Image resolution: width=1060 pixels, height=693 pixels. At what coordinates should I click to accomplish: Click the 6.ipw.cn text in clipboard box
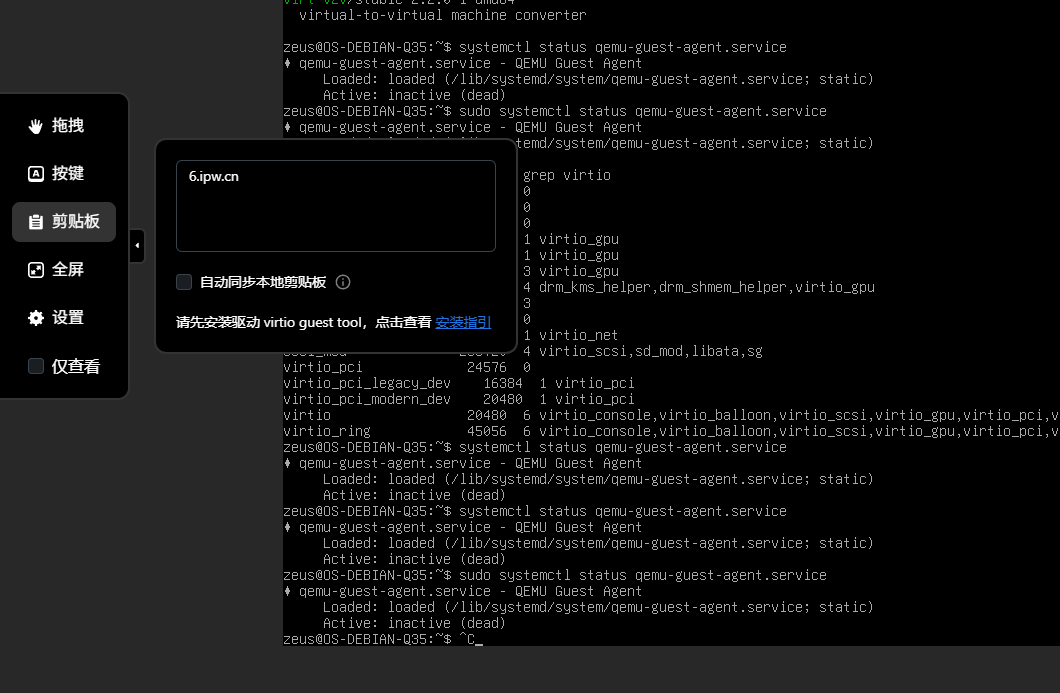click(214, 176)
